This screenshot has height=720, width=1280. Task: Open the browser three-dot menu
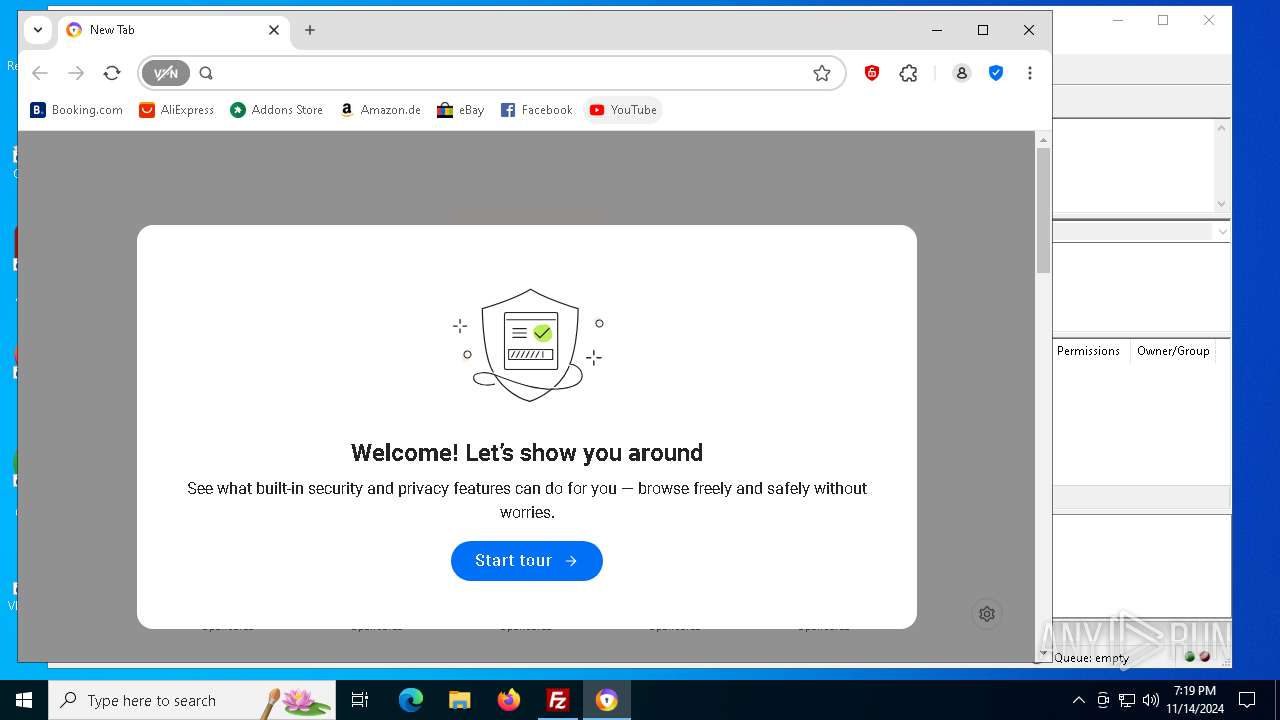[1030, 73]
